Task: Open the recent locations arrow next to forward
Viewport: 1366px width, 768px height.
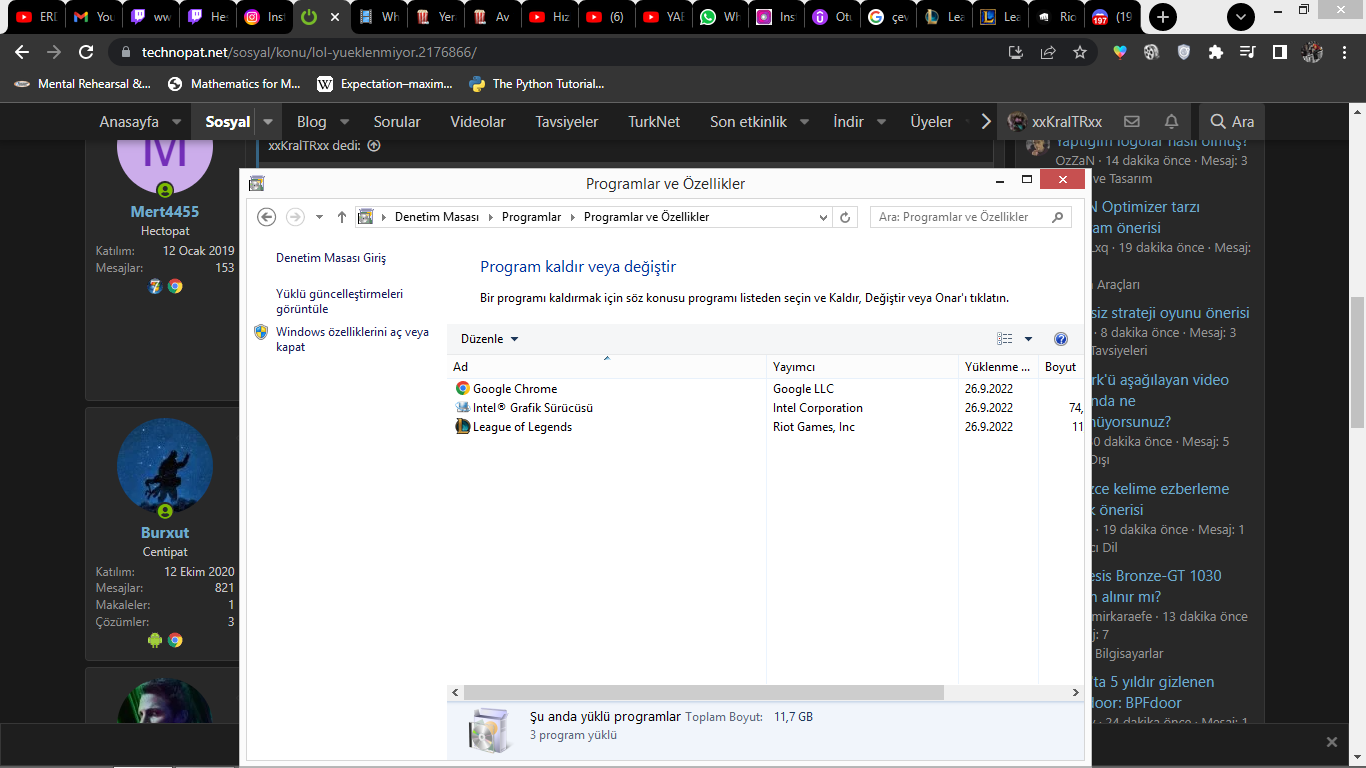Action: tap(319, 217)
